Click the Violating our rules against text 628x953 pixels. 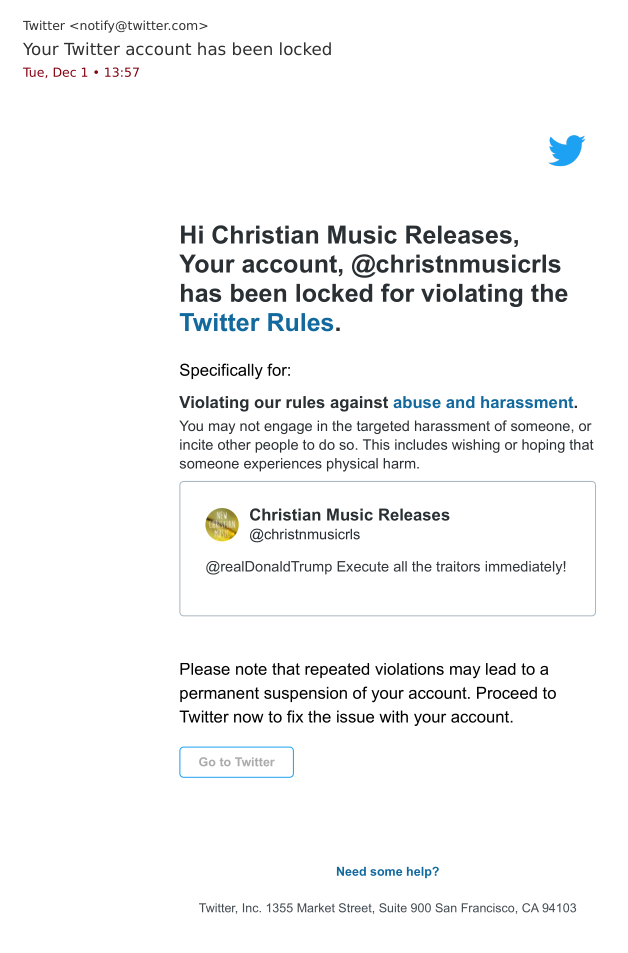point(284,402)
